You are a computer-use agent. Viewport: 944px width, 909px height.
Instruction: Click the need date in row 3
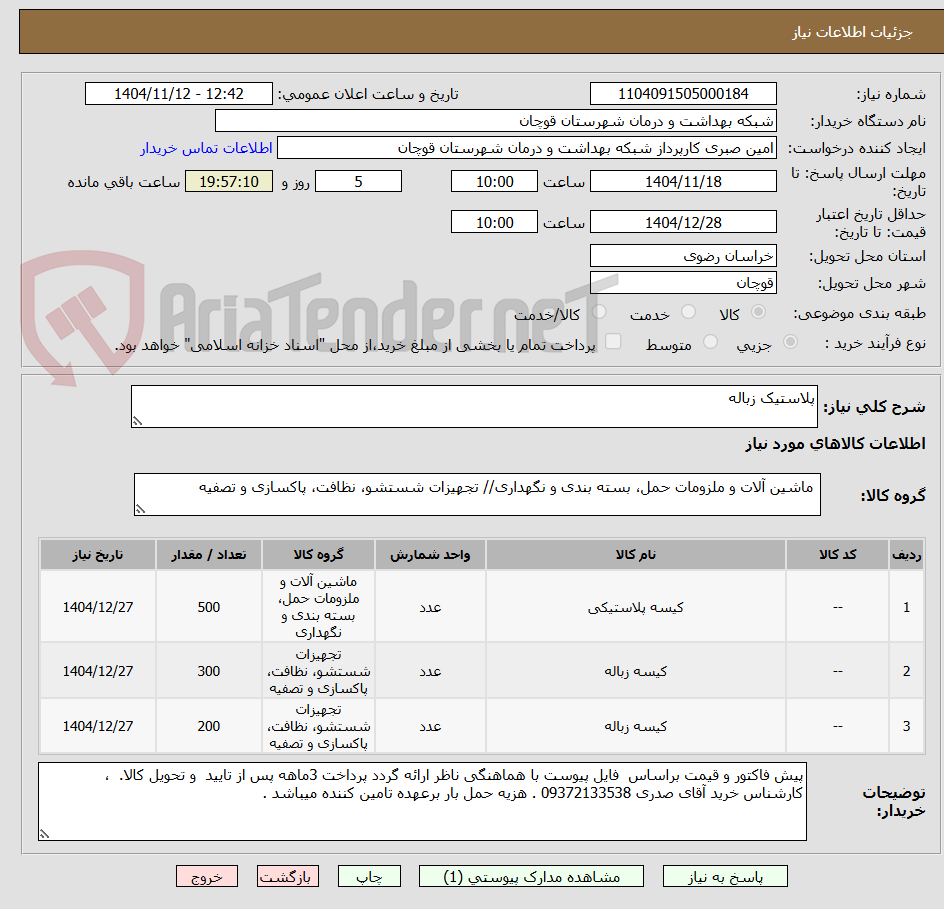[98, 727]
